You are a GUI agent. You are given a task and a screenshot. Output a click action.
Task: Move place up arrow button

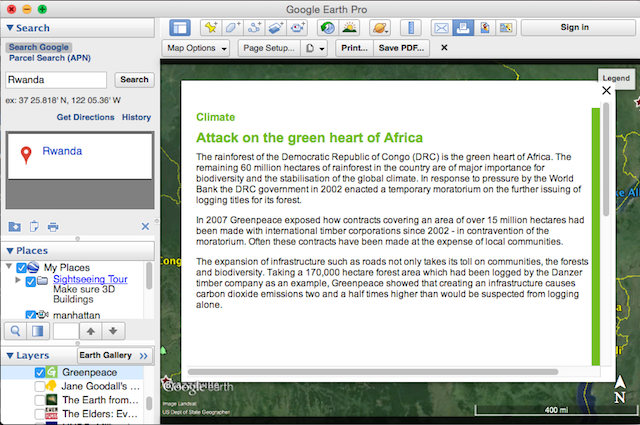pyautogui.click(x=91, y=331)
